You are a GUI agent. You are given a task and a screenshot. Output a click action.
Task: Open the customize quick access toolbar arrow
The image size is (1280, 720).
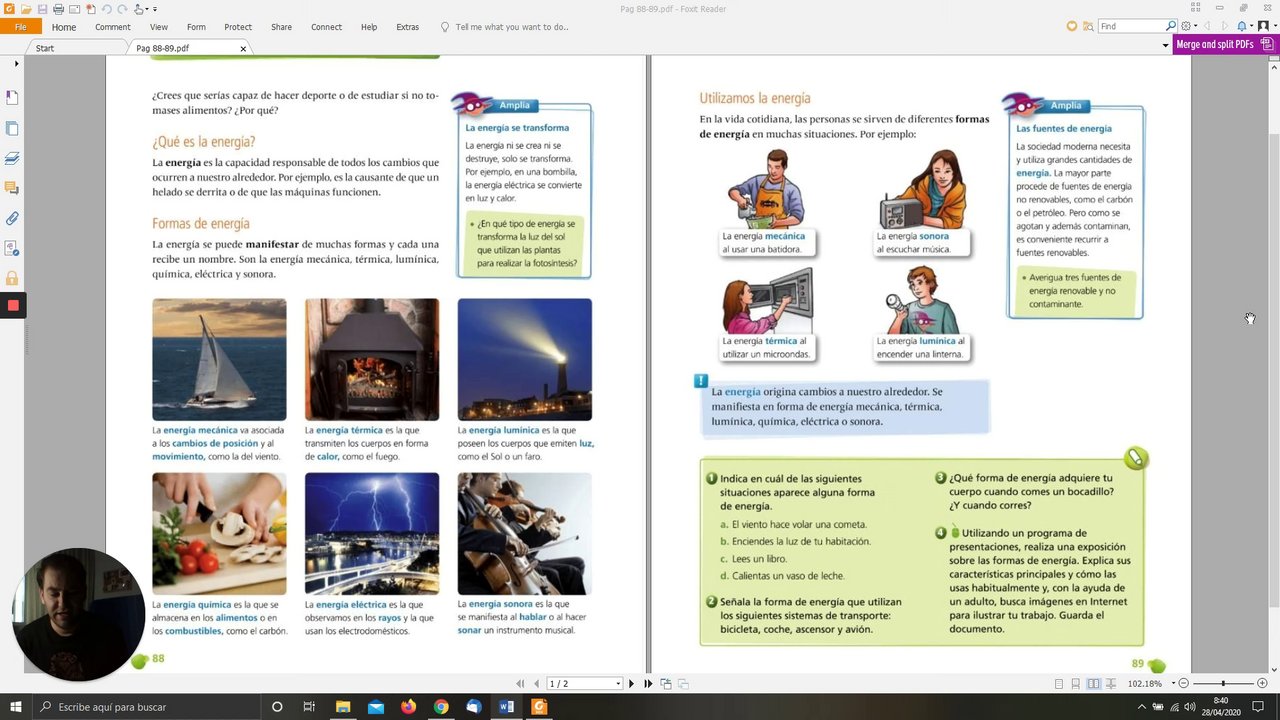pos(155,9)
